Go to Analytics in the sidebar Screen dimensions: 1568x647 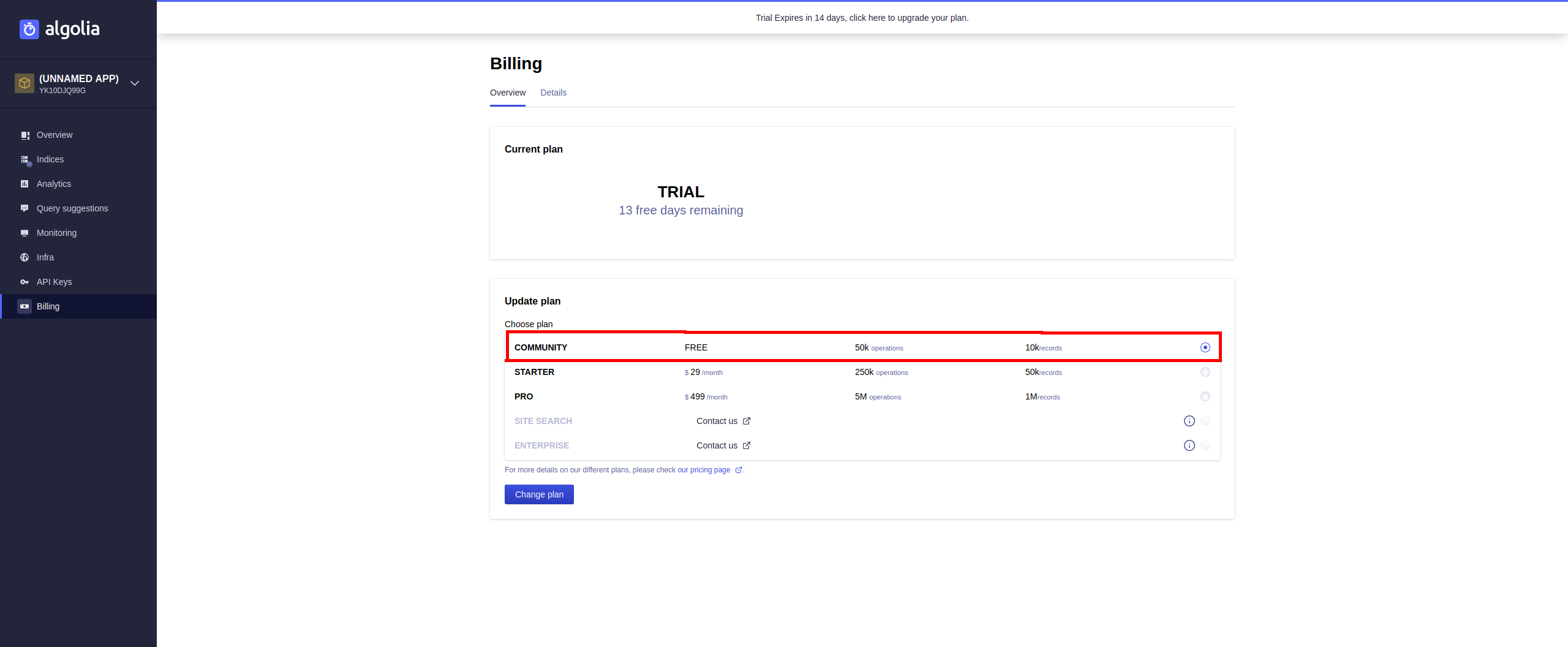(78, 184)
